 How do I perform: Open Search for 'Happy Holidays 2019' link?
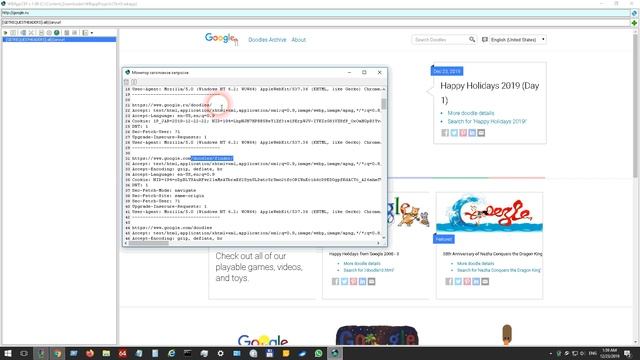tap(487, 121)
